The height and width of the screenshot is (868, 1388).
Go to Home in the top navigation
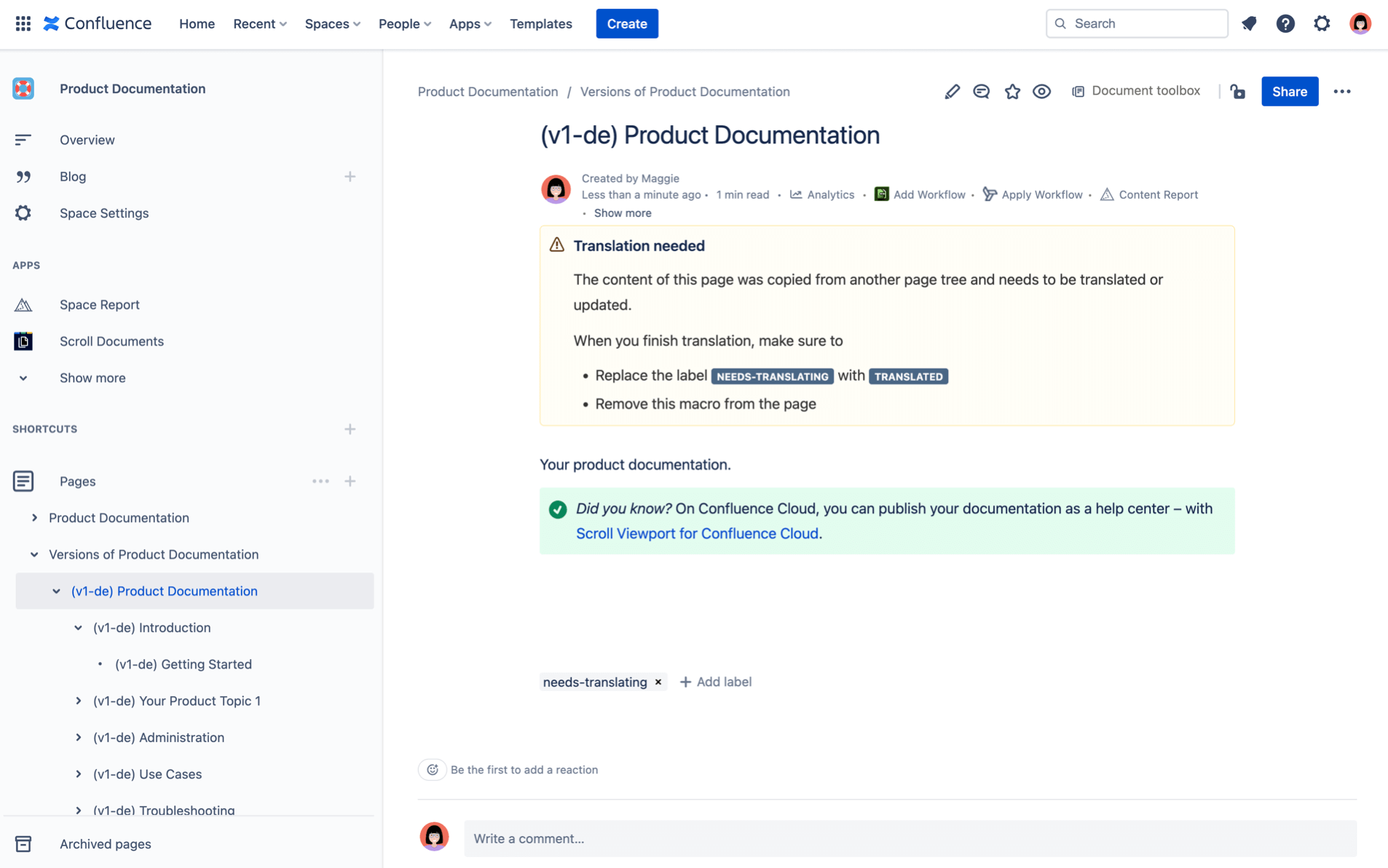coord(197,23)
